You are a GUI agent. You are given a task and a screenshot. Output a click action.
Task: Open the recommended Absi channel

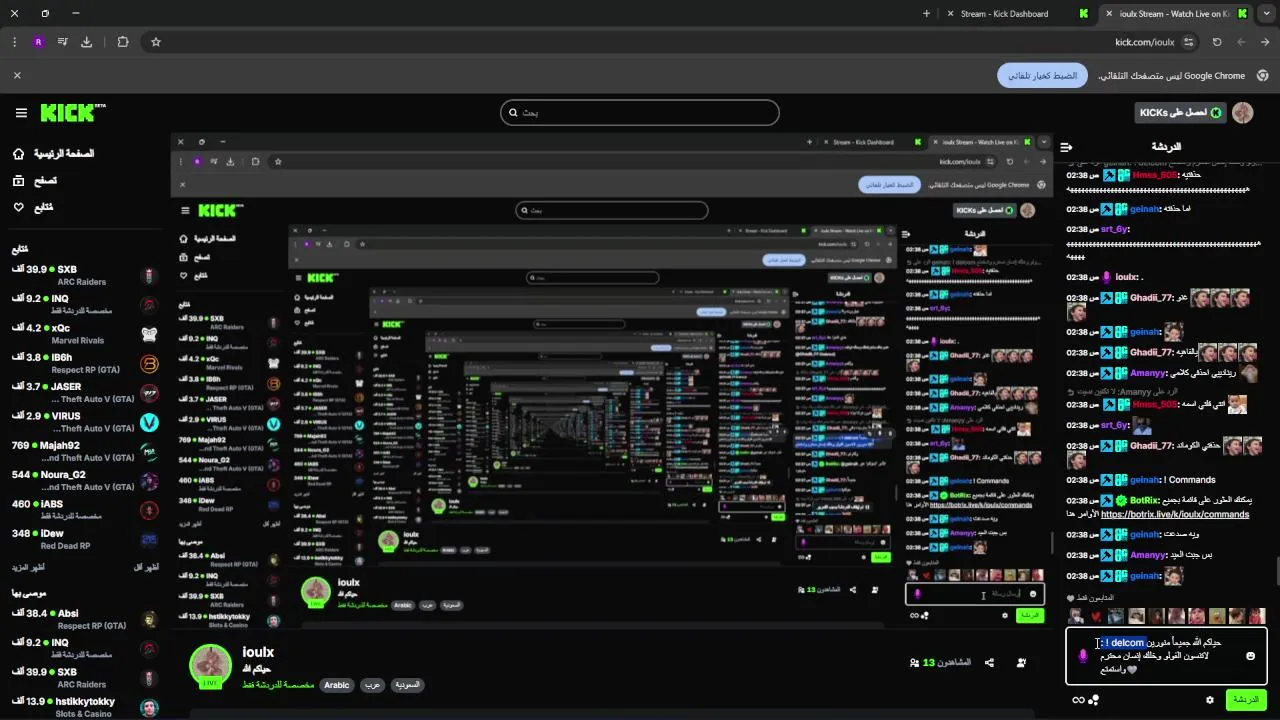point(85,619)
